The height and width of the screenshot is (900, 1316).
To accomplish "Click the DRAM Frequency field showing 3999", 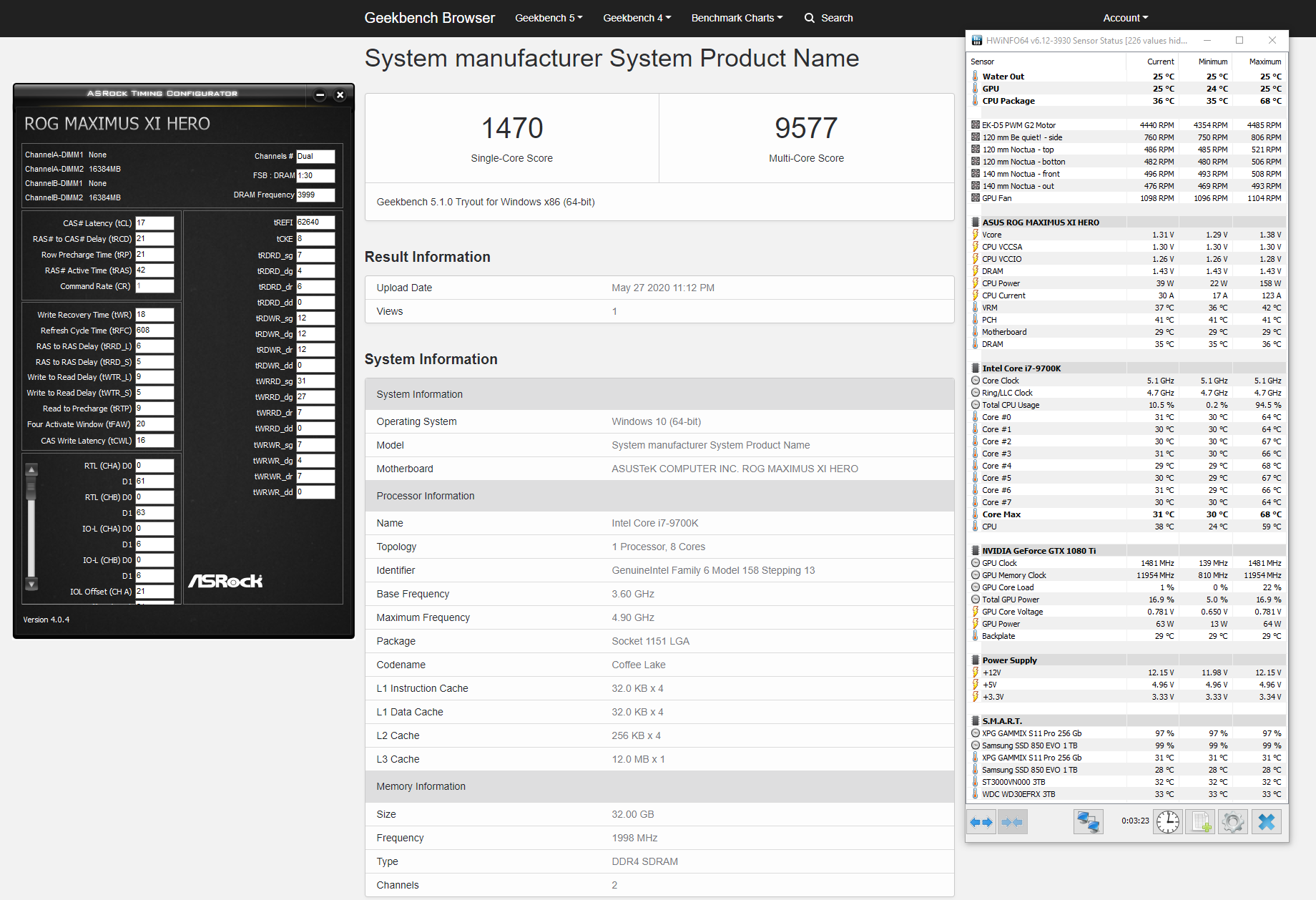I will (x=315, y=195).
